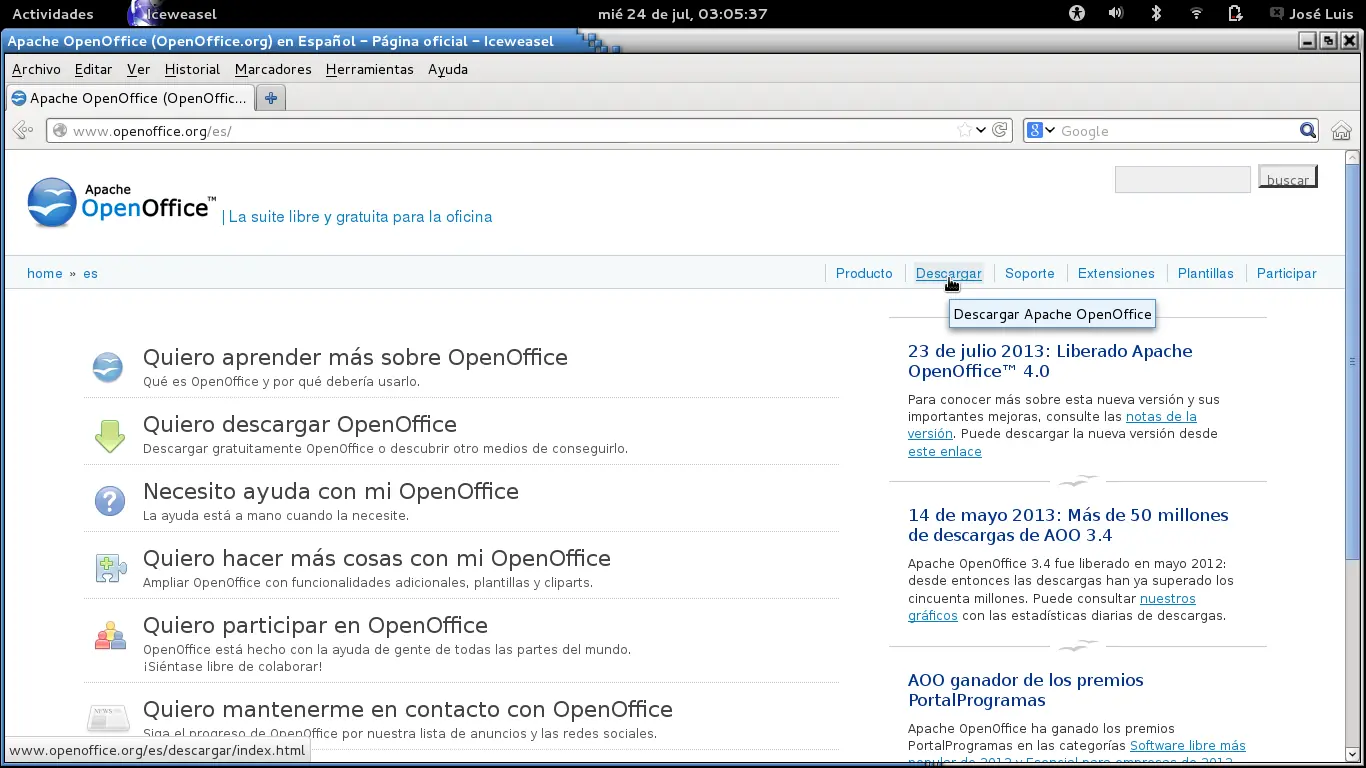Screen dimensions: 1366x768
Task: Open the 'Software libre más' link
Action: [1188, 745]
